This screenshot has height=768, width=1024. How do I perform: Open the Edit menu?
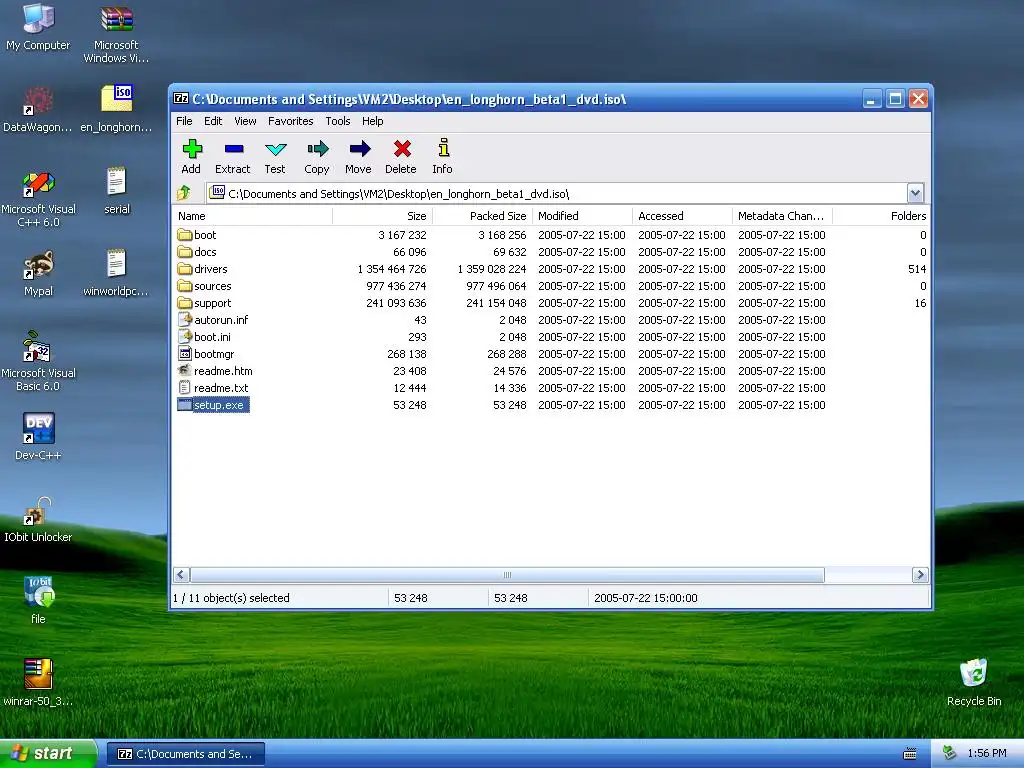pos(213,121)
